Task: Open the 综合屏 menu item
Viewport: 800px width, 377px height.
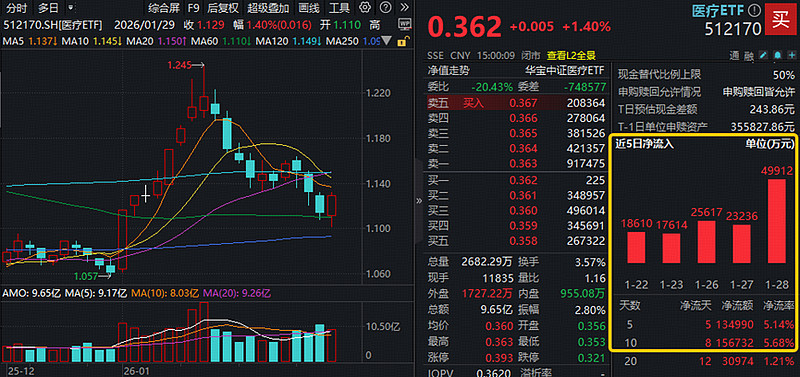Action: (164, 8)
